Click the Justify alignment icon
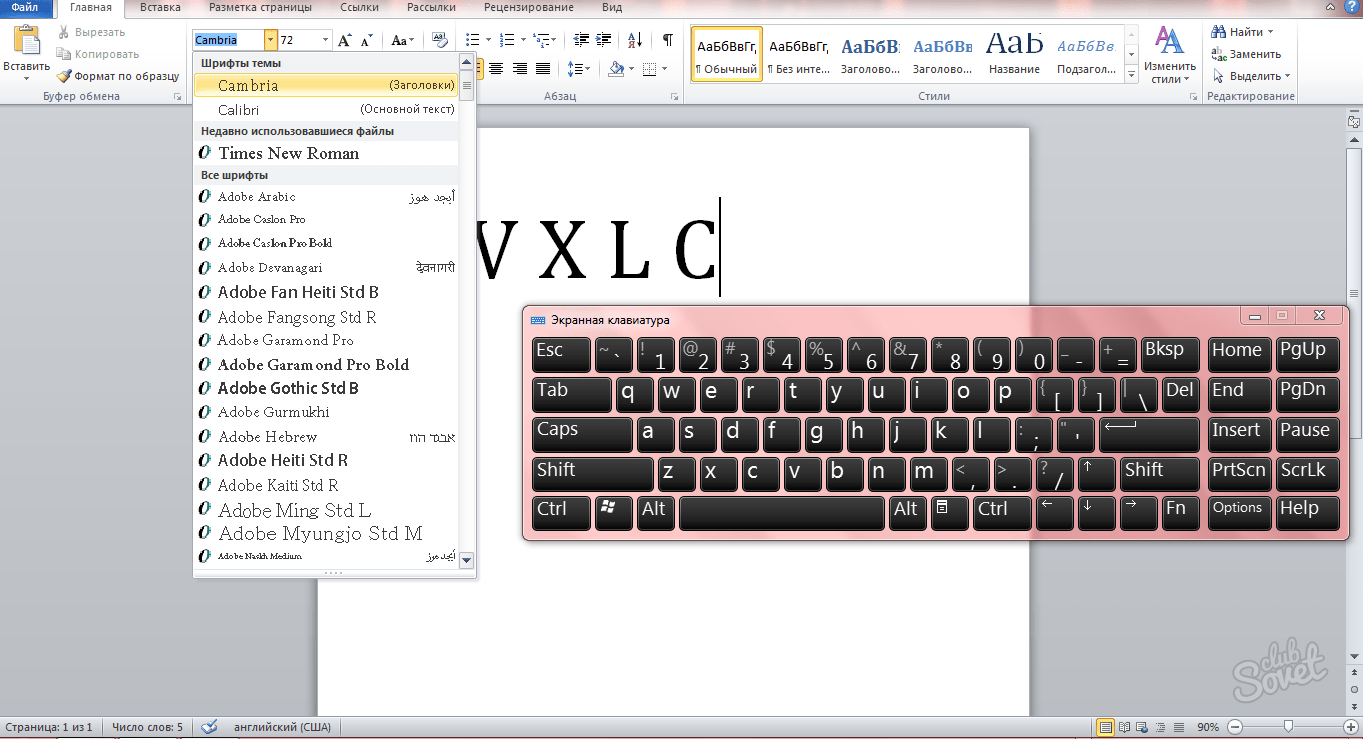The height and width of the screenshot is (739, 1363). point(543,69)
